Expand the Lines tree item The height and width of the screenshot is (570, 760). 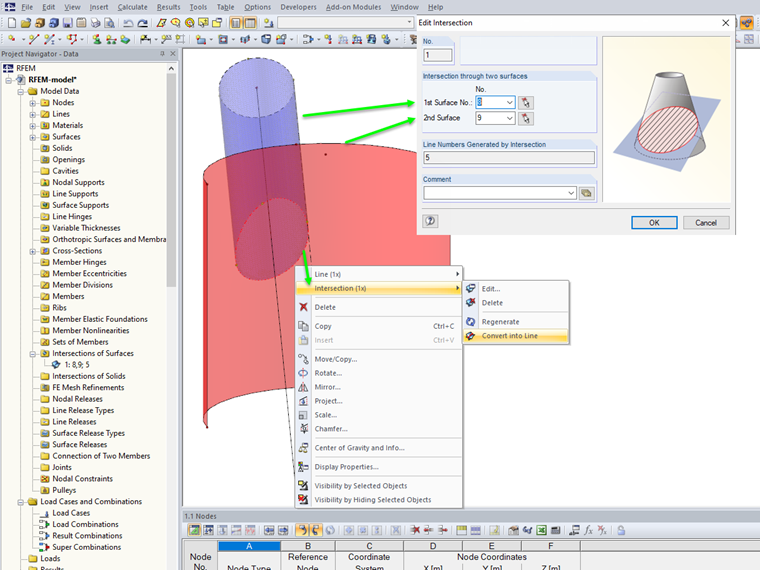[32, 114]
